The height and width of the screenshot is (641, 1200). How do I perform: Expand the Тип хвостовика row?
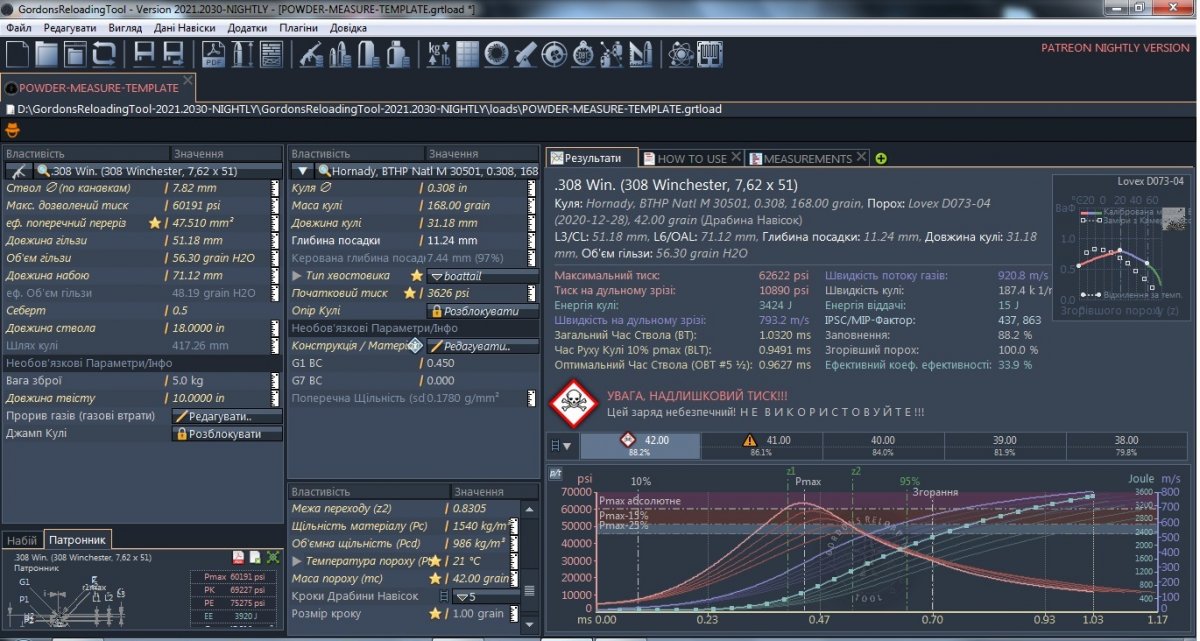(296, 275)
